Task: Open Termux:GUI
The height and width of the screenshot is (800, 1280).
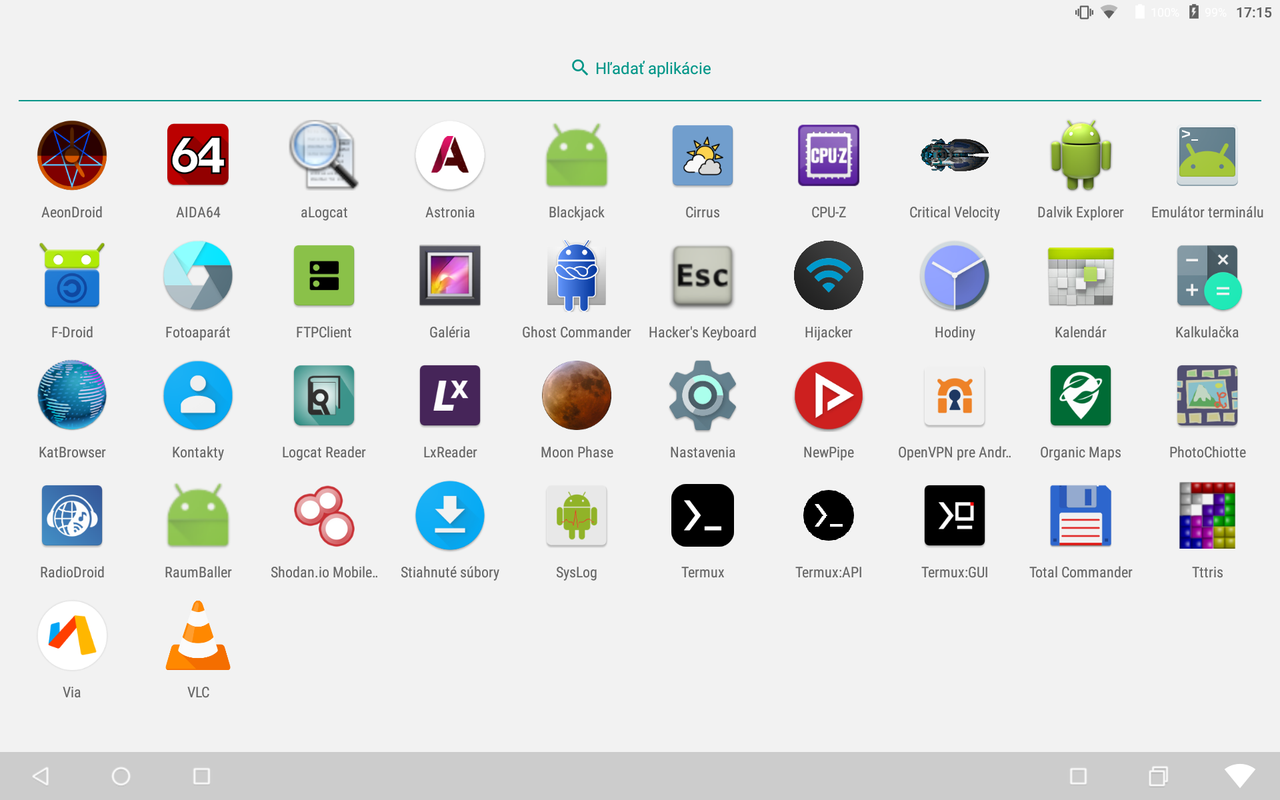Action: [x=955, y=516]
